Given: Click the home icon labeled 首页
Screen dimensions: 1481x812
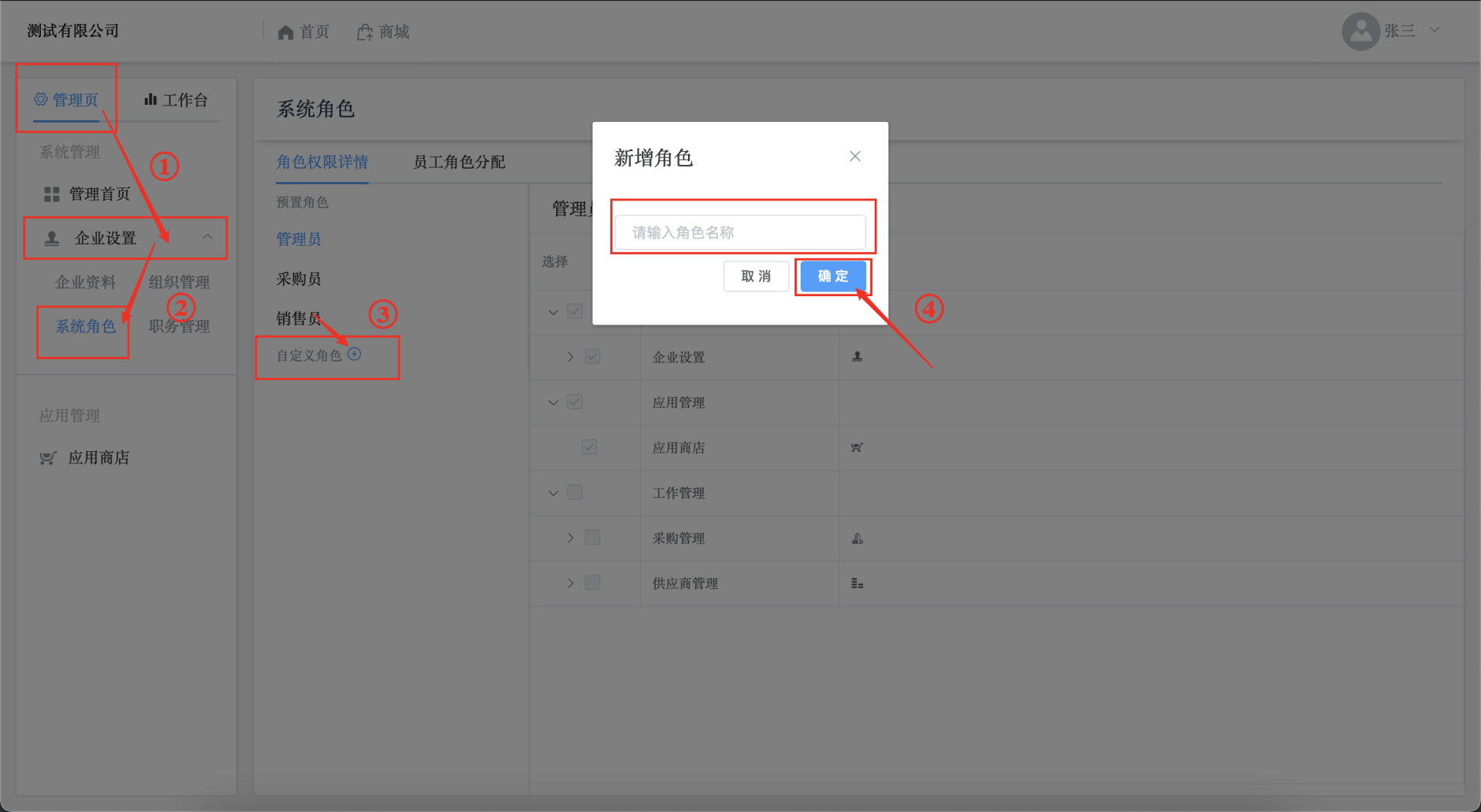Looking at the screenshot, I should (286, 32).
